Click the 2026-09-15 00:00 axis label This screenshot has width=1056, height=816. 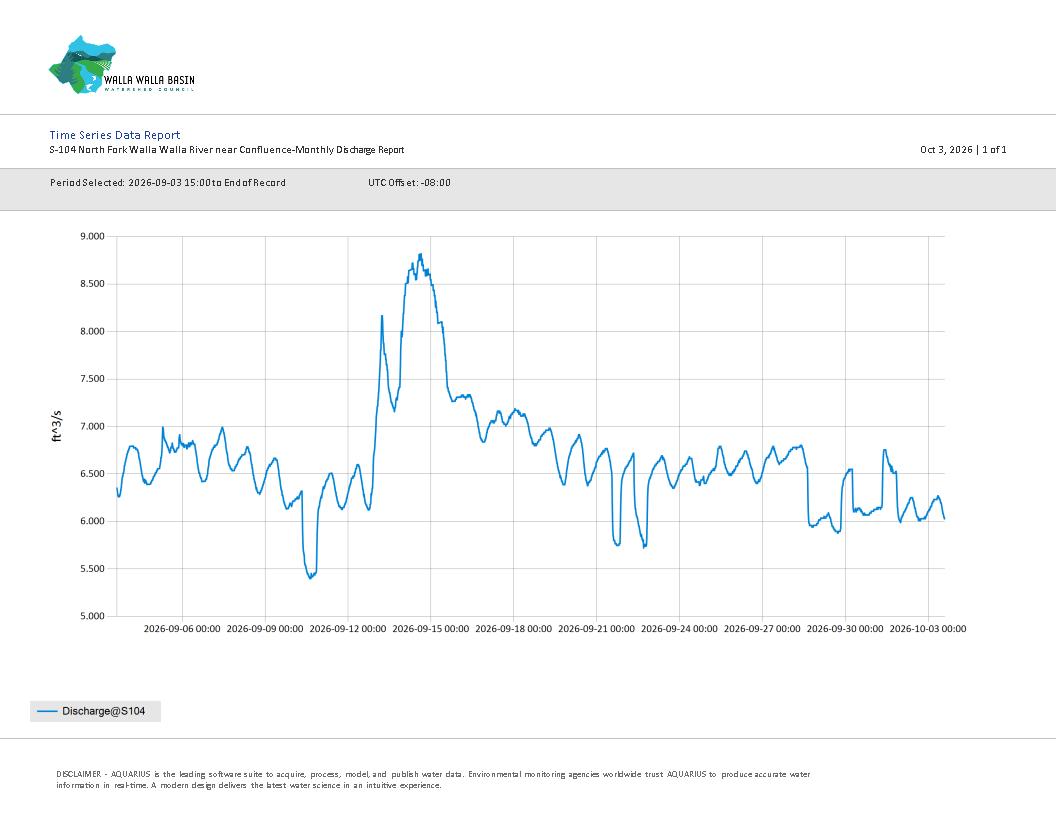tap(430, 629)
